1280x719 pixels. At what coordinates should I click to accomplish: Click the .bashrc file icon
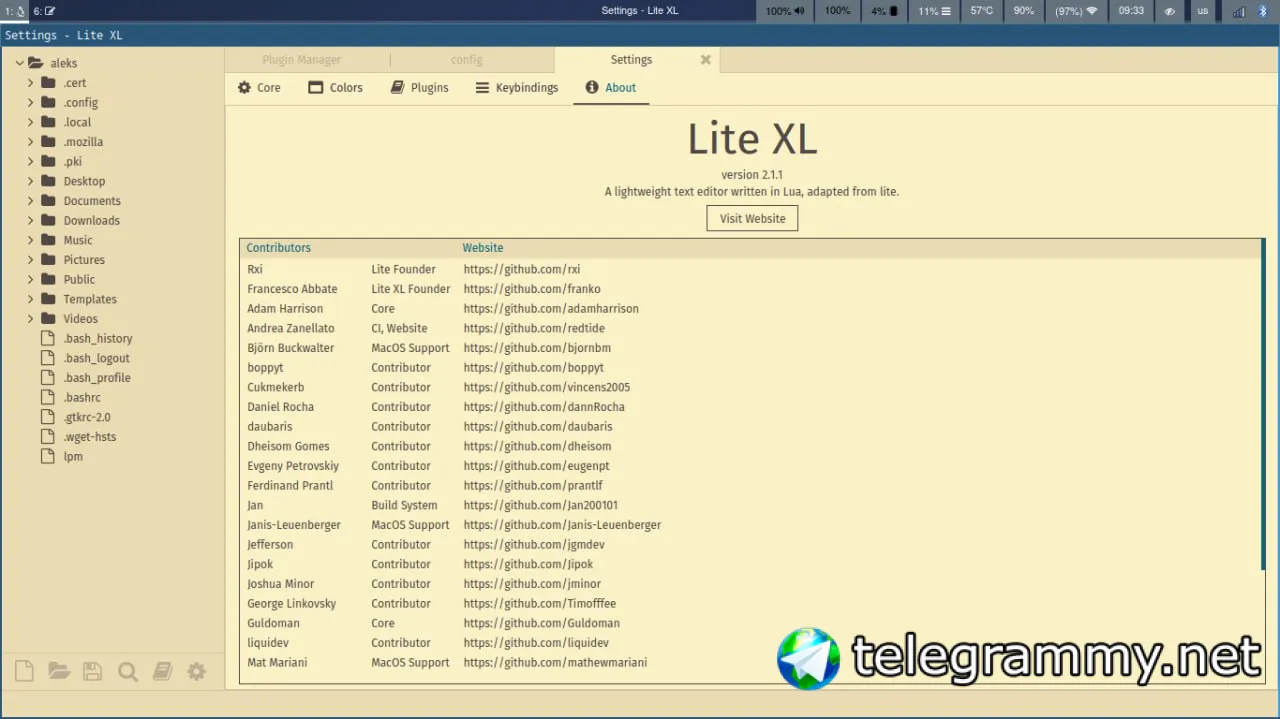coord(47,397)
